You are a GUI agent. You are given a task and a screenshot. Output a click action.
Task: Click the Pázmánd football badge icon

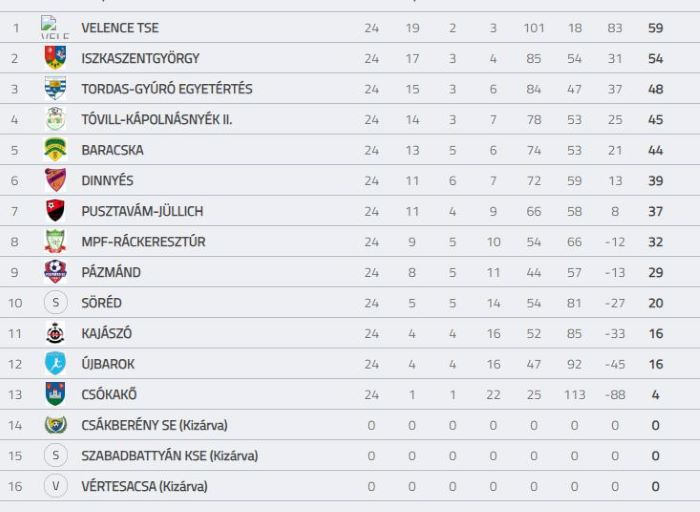[x=55, y=272]
